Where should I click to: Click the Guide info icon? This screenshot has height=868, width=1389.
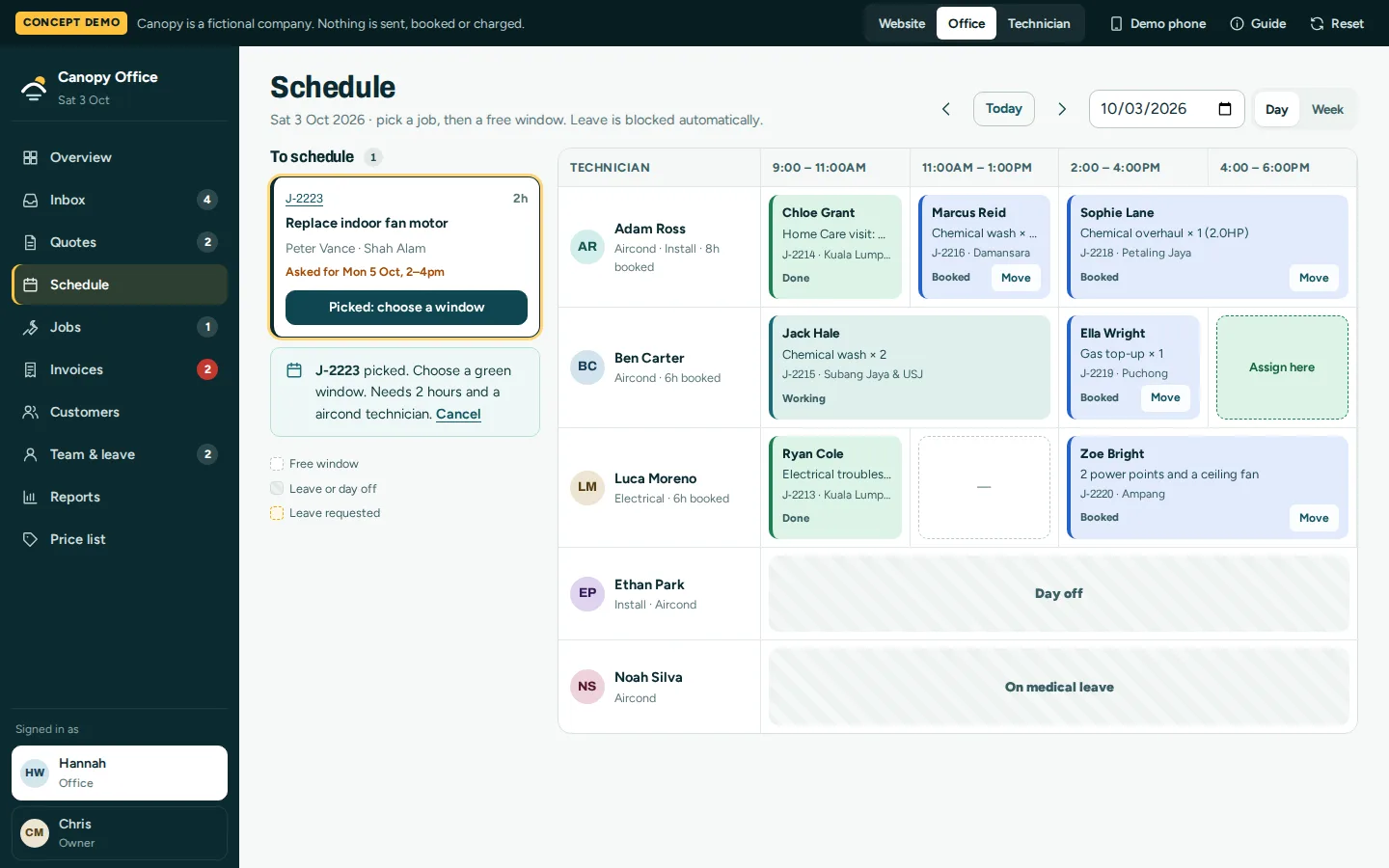point(1237,23)
